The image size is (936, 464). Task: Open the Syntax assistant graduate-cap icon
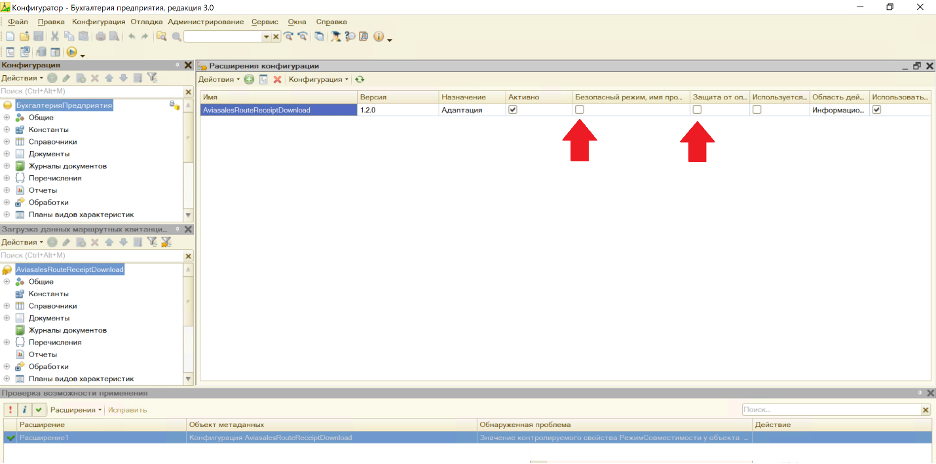(336, 36)
